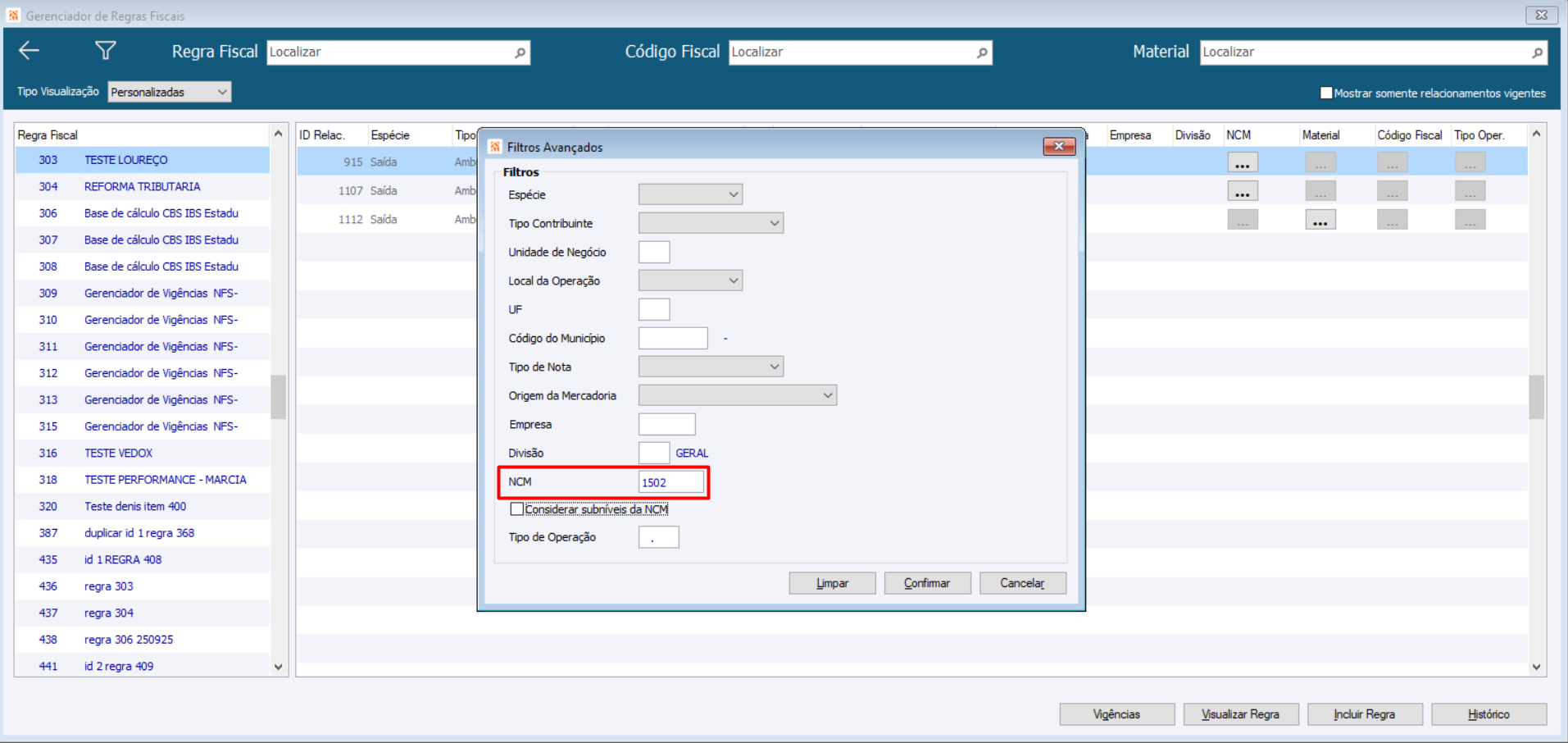Open Material ellipsis for row 915
The height and width of the screenshot is (743, 1568).
pos(1320,163)
